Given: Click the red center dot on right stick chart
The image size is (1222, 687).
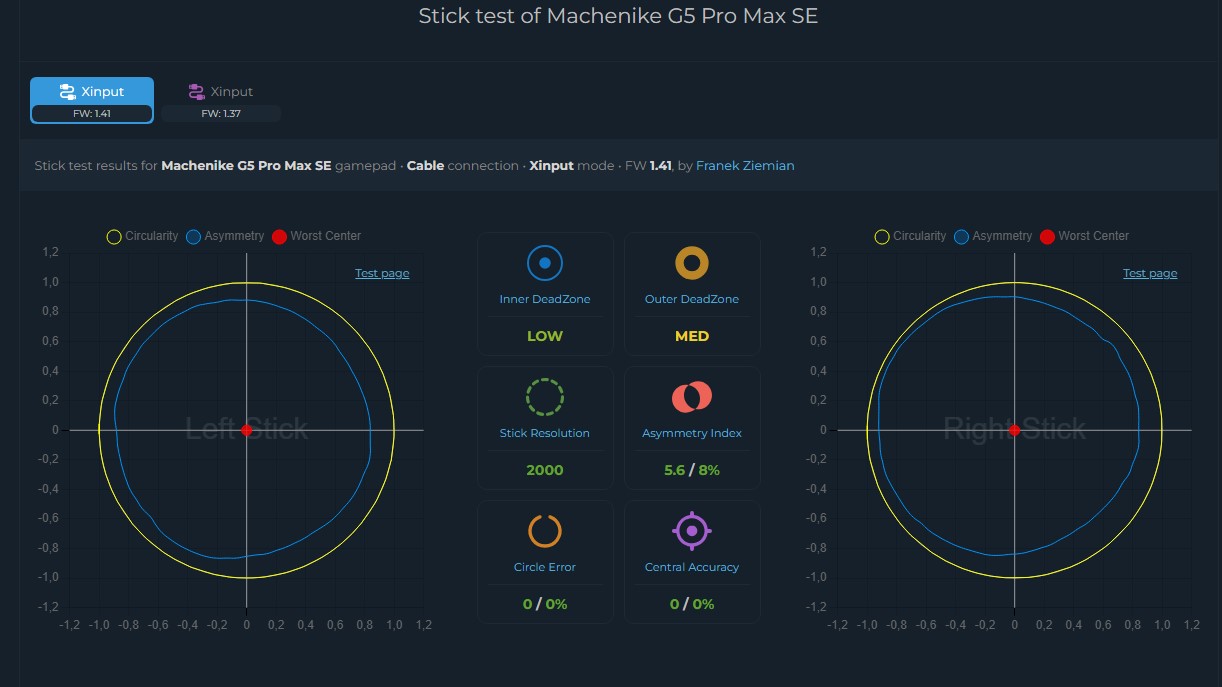Looking at the screenshot, I should pos(1015,430).
